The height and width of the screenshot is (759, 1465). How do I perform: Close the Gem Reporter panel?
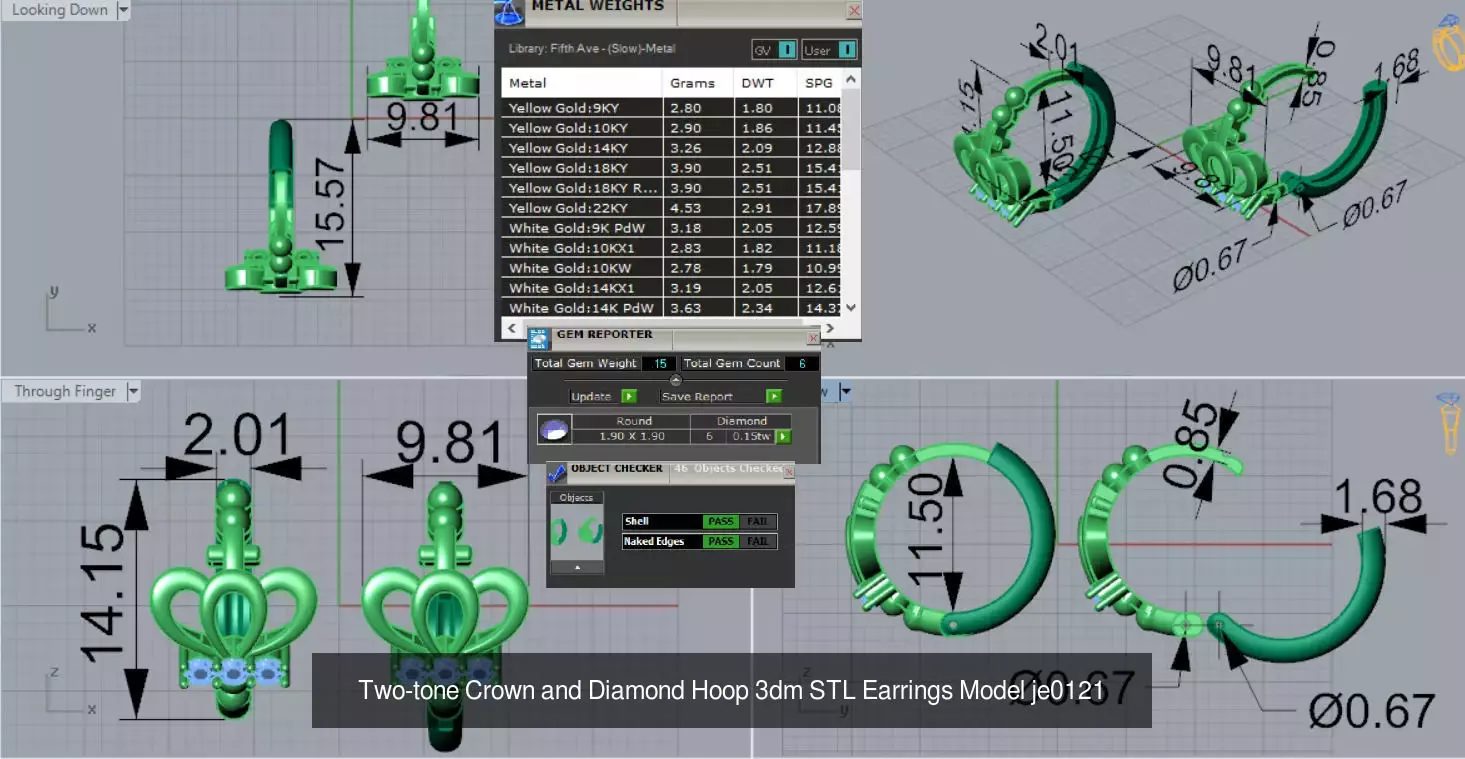coord(812,338)
